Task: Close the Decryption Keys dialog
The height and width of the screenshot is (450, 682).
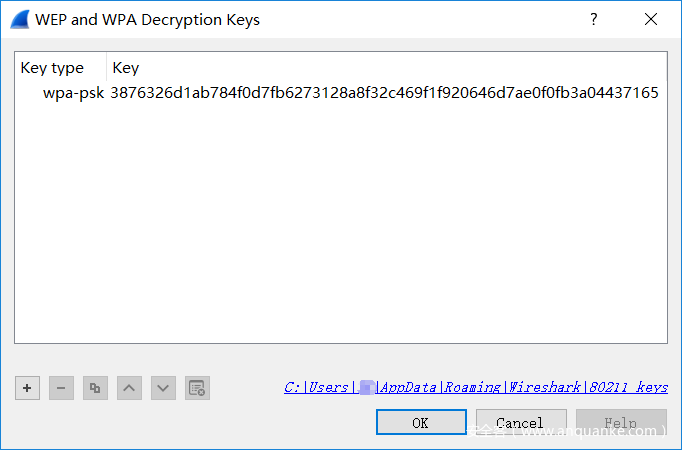Action: coord(651,19)
